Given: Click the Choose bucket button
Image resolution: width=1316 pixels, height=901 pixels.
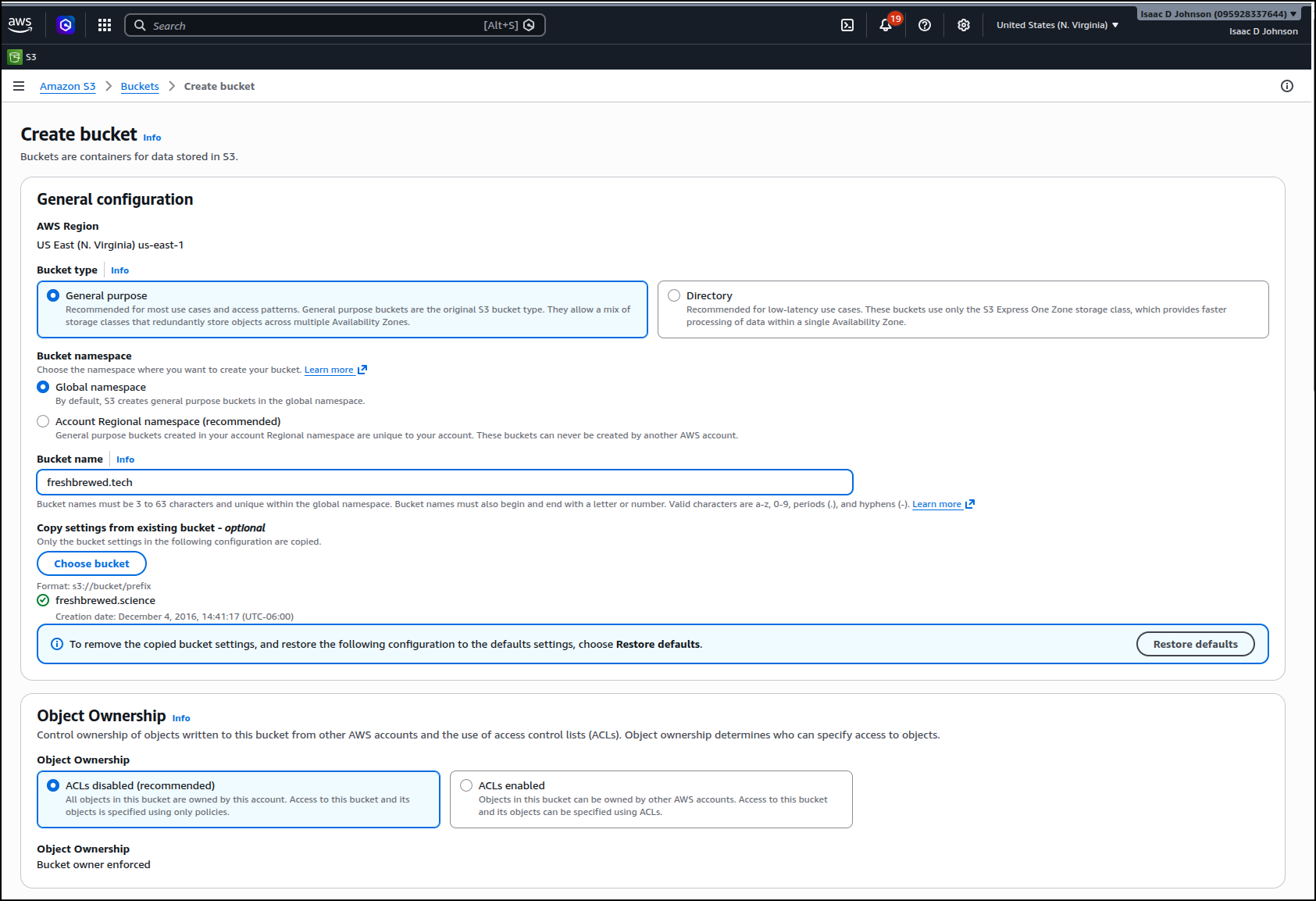Looking at the screenshot, I should tap(92, 563).
